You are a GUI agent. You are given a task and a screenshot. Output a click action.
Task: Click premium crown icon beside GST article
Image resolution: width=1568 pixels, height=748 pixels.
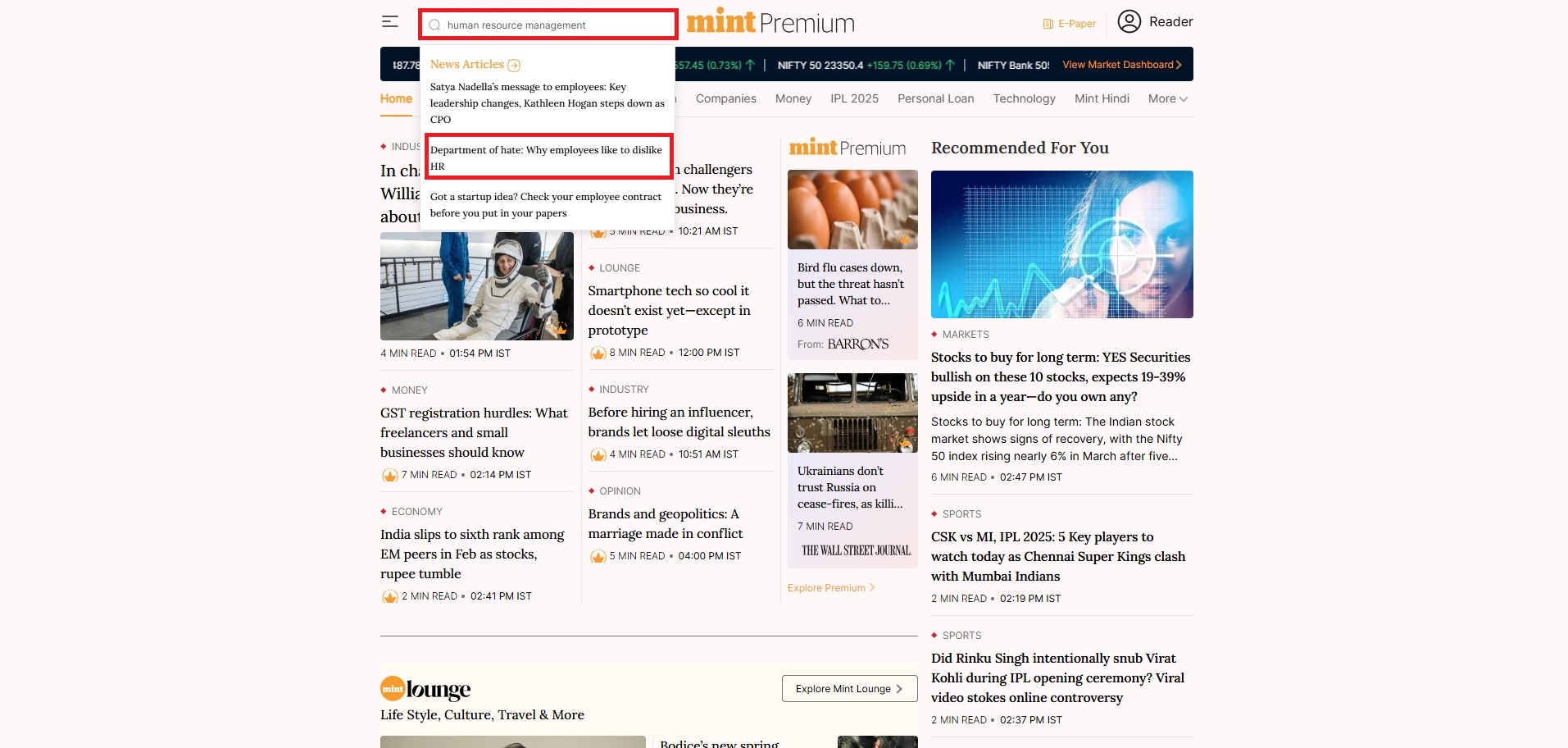click(x=389, y=475)
